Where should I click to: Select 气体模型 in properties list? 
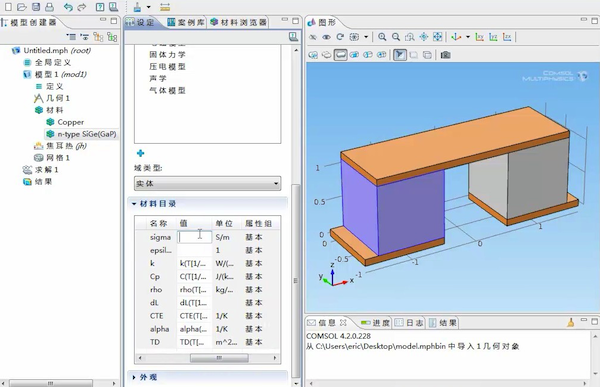[x=167, y=91]
